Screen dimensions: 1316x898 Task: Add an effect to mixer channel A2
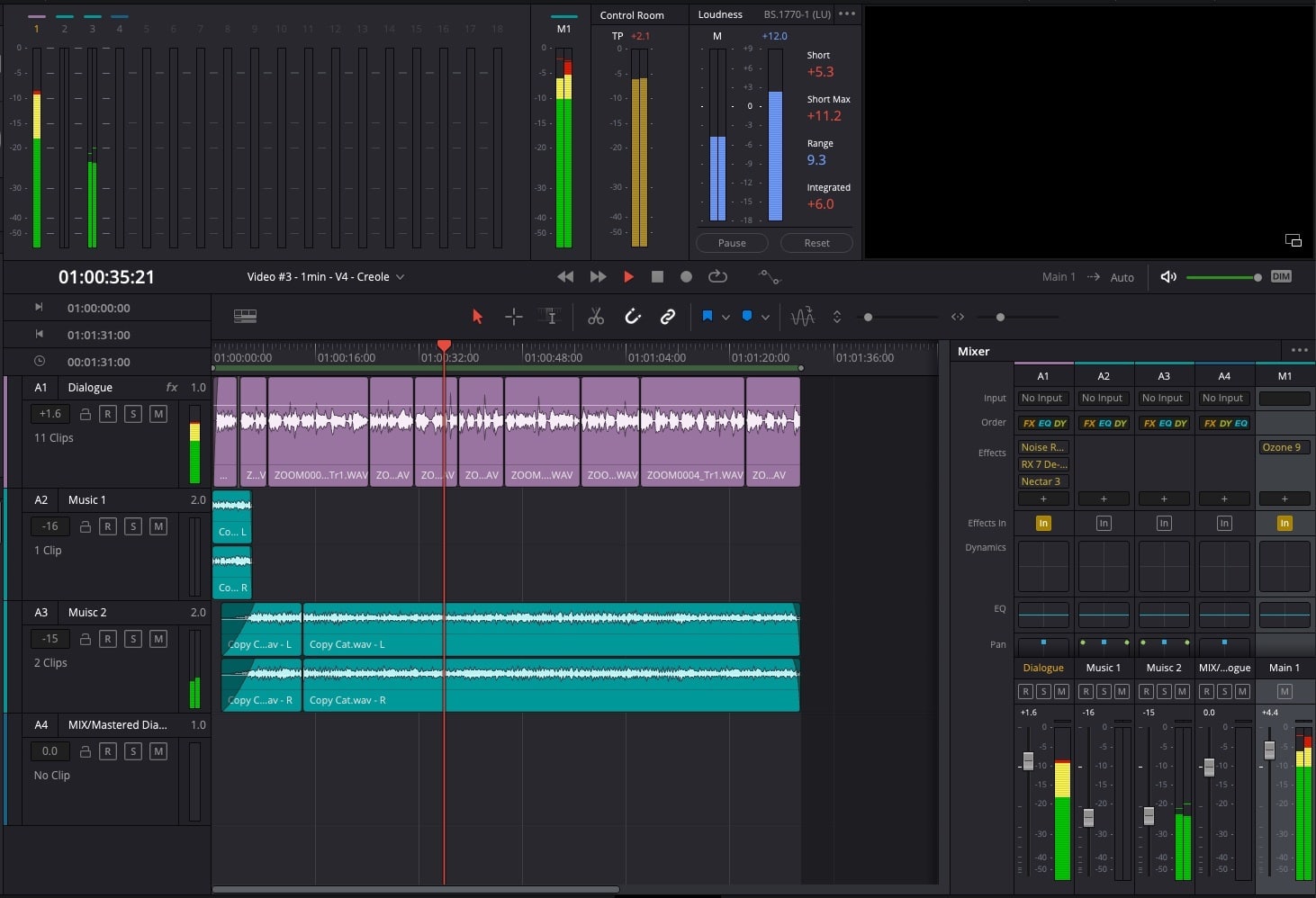[x=1103, y=498]
